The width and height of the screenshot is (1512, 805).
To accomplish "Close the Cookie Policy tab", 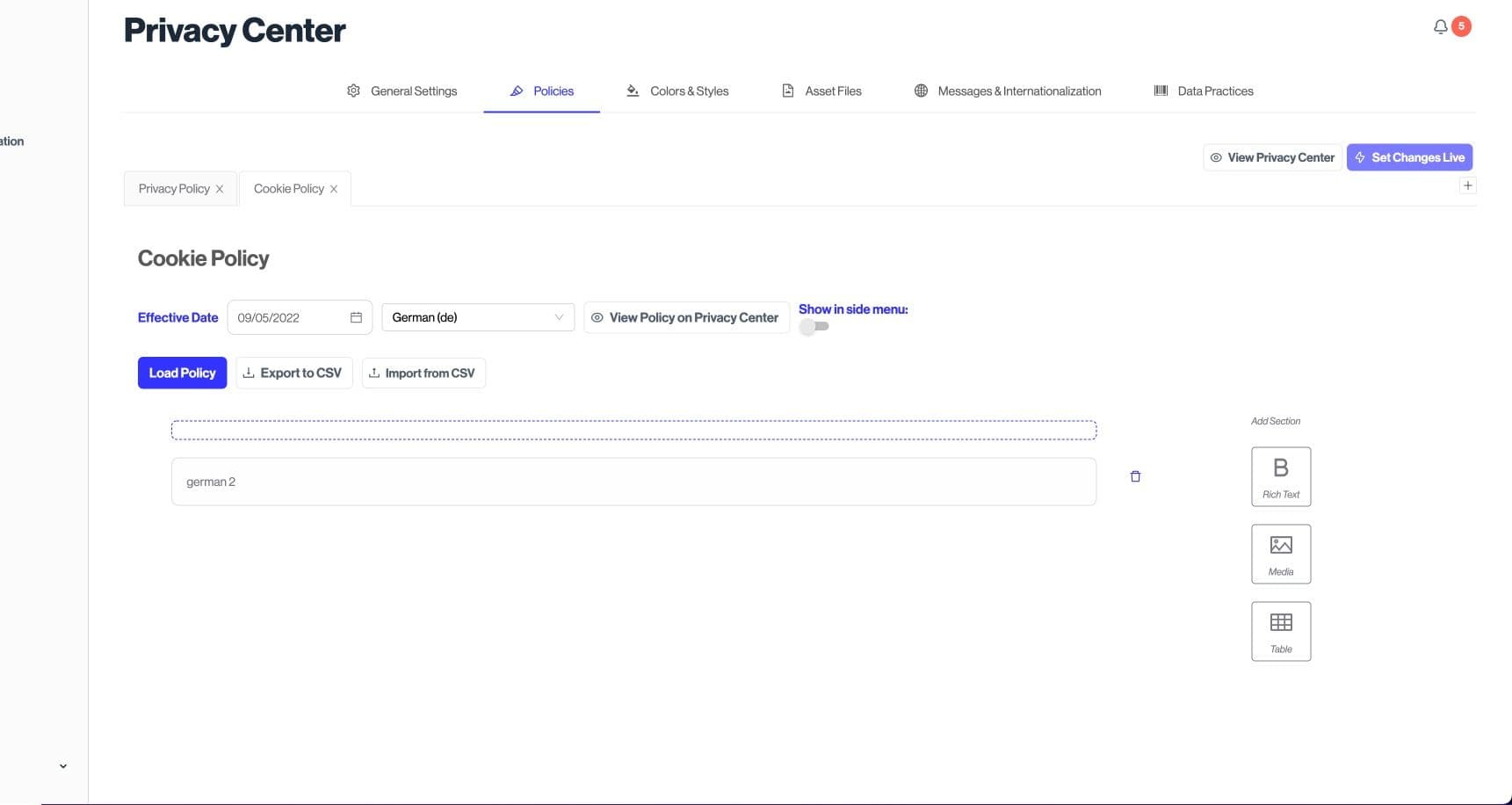I will point(334,189).
